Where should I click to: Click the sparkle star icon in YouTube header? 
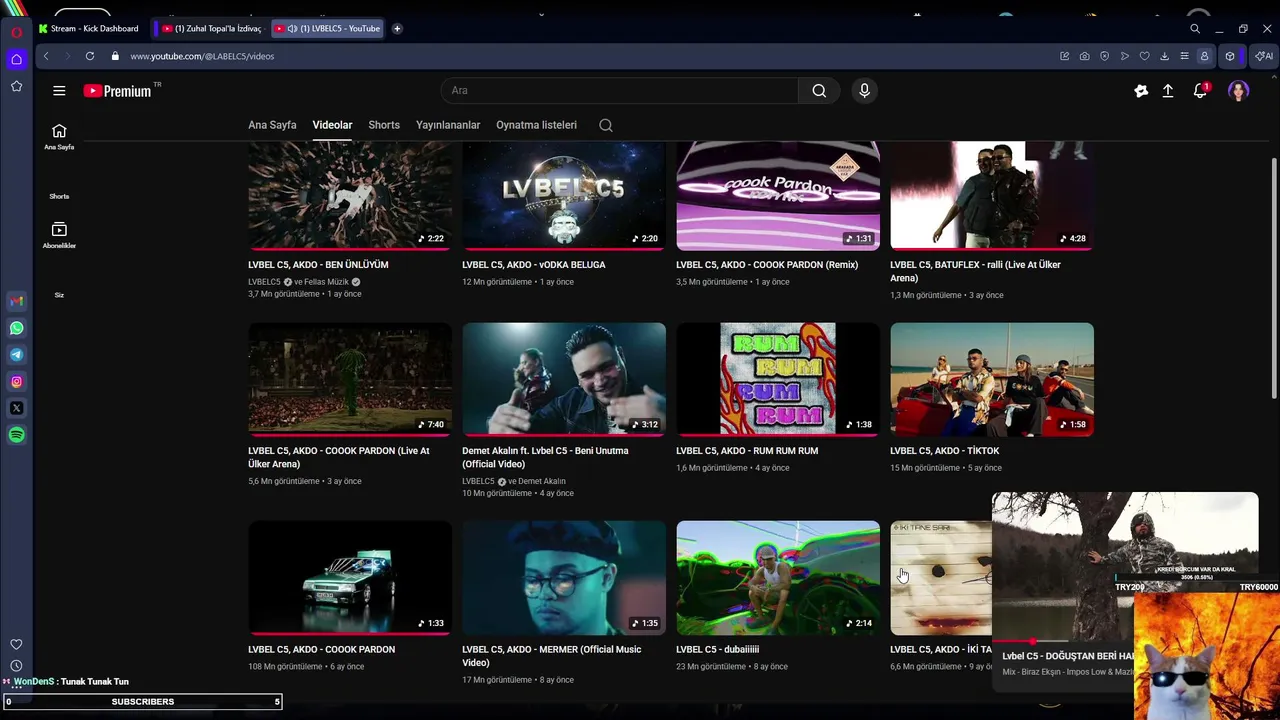point(1141,91)
